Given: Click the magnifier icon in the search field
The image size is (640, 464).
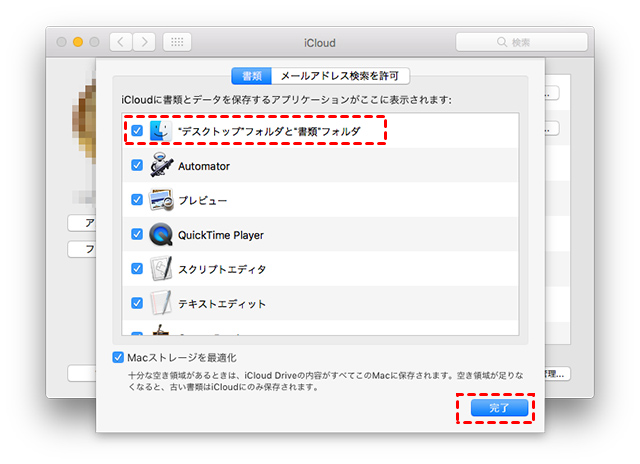Looking at the screenshot, I should pyautogui.click(x=502, y=42).
